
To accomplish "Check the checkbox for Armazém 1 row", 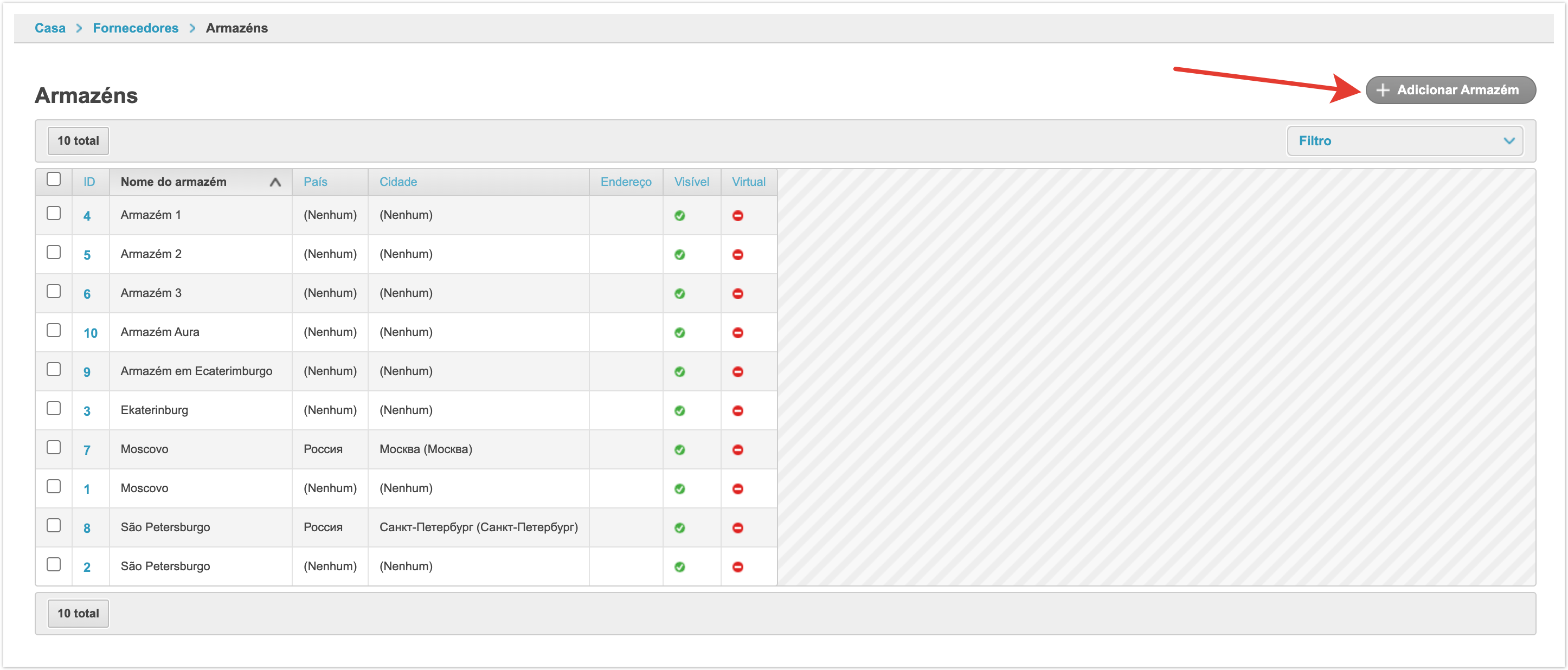I will 54,213.
